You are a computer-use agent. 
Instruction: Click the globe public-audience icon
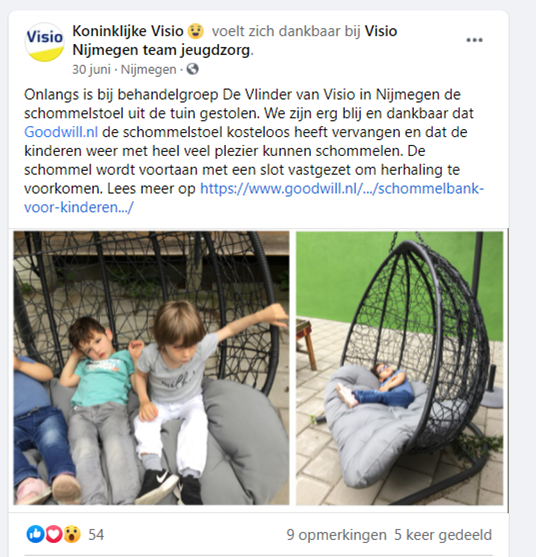[x=192, y=69]
